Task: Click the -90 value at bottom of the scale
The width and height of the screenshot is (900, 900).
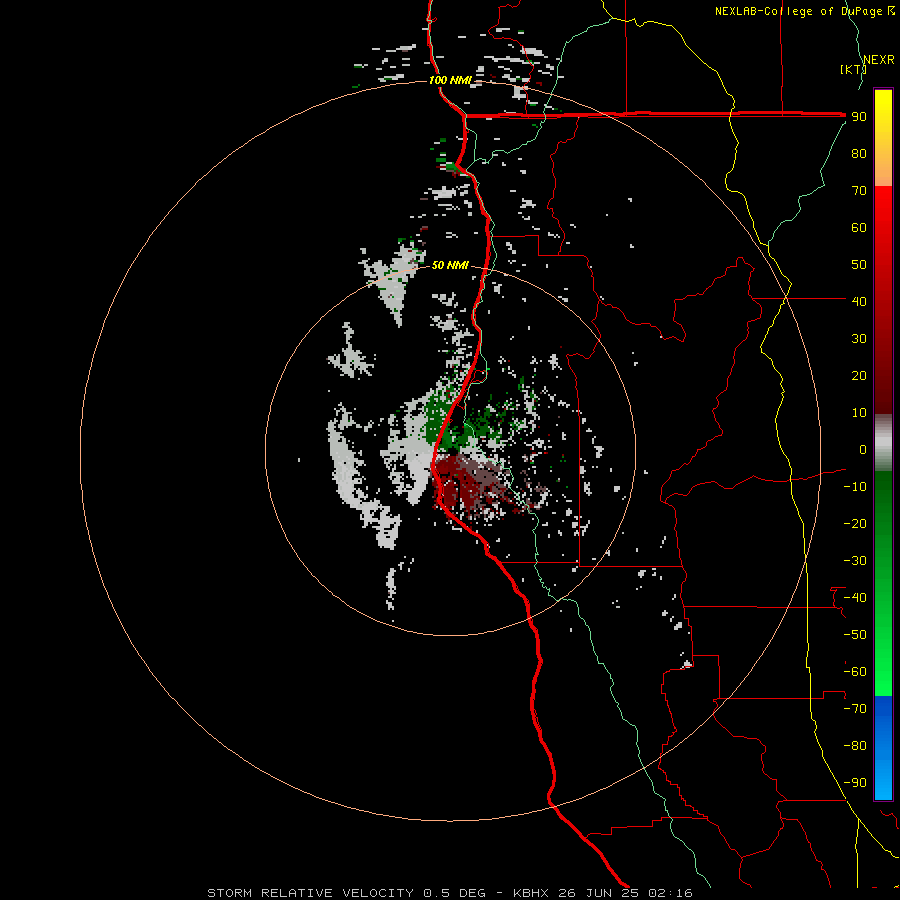Action: pos(855,783)
